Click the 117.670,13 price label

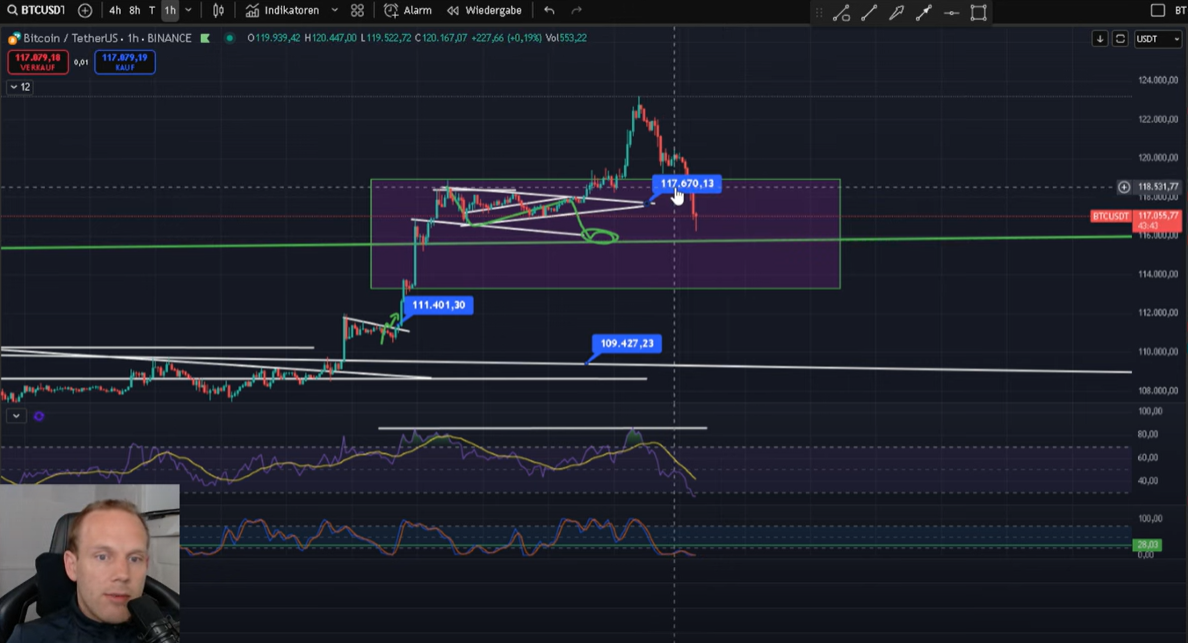pos(687,183)
